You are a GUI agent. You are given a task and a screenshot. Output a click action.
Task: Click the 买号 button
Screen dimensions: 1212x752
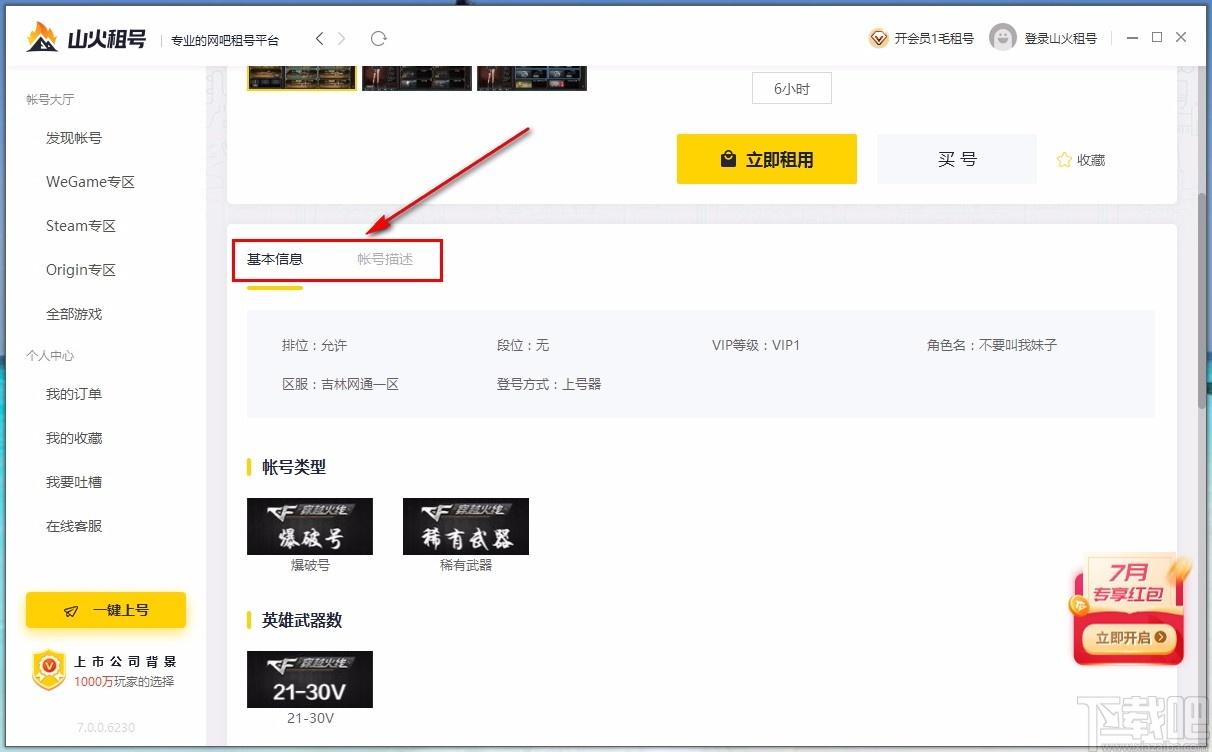pos(957,159)
